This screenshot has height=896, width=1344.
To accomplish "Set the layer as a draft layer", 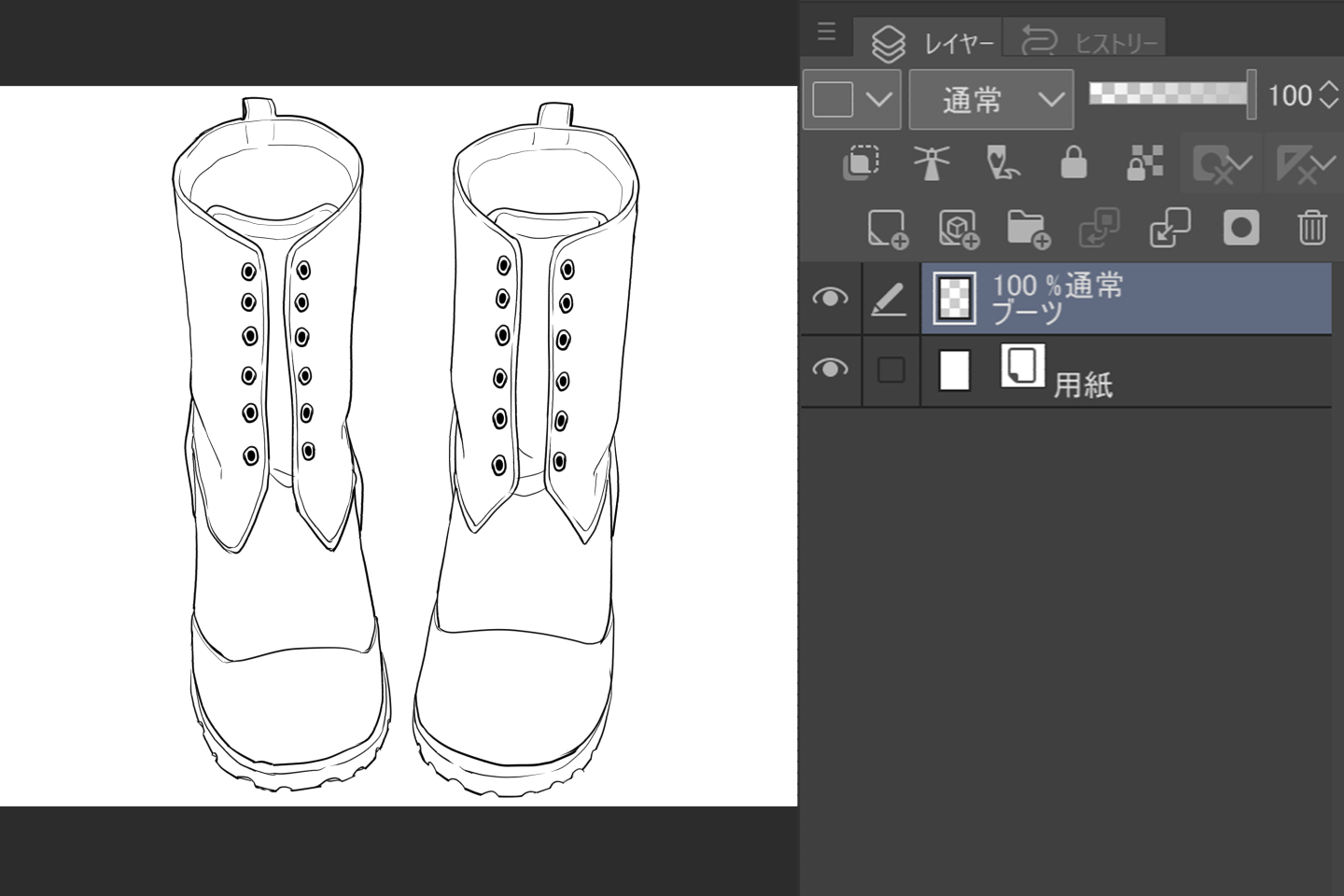I will (1002, 162).
